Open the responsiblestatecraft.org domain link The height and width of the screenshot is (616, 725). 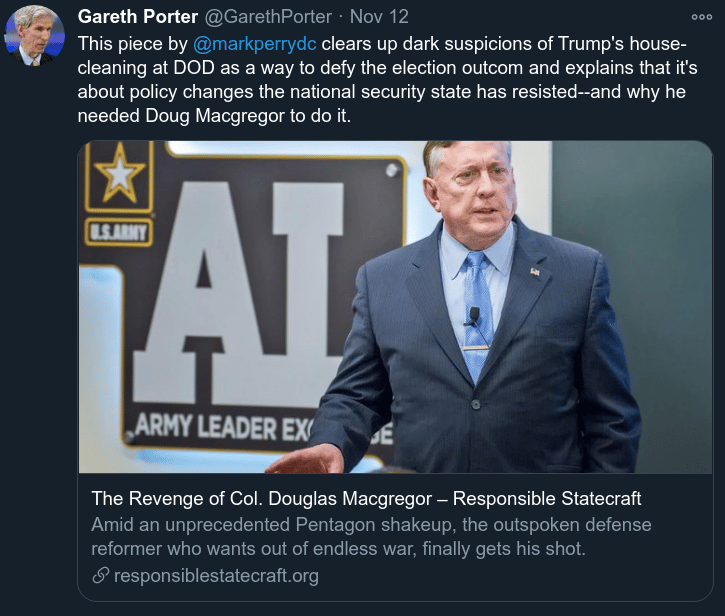(x=216, y=576)
